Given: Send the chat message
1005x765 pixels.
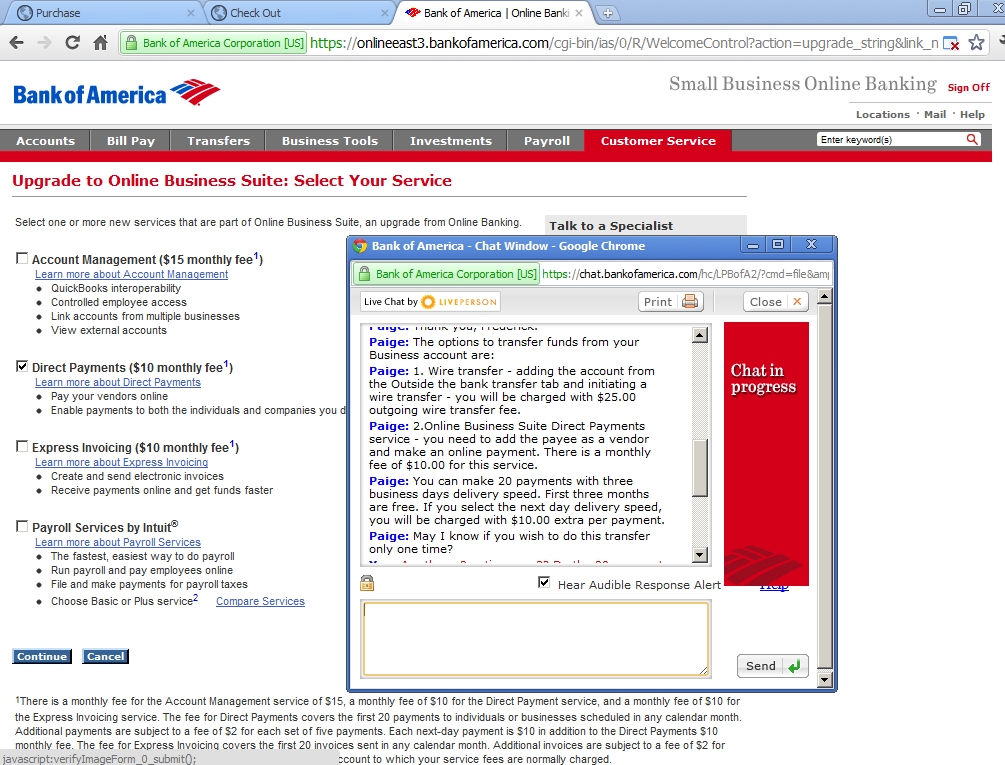Looking at the screenshot, I should pyautogui.click(x=772, y=666).
